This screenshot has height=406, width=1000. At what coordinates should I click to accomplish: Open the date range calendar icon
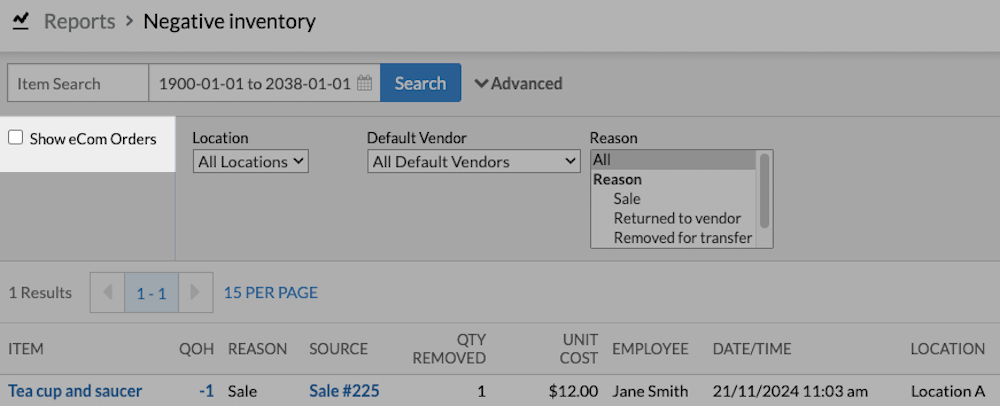[365, 84]
